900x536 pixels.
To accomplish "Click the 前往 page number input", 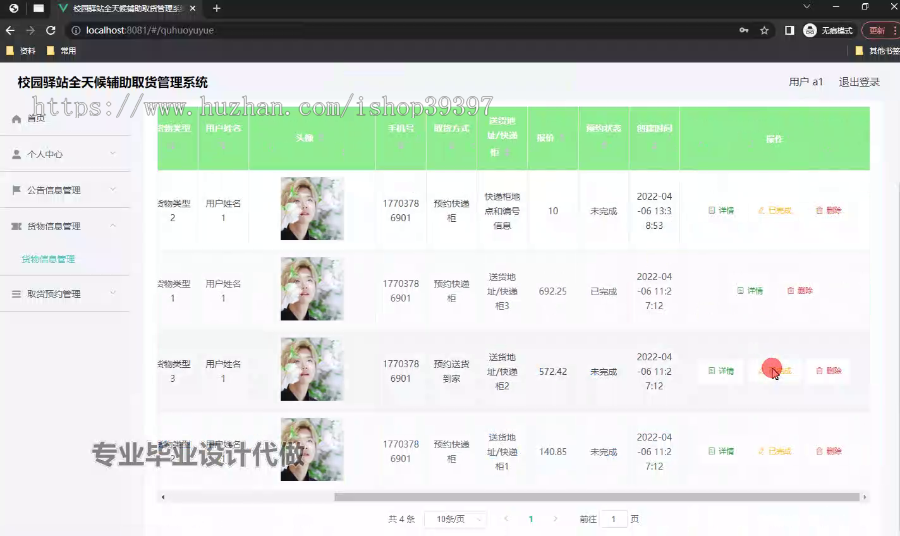I will tap(613, 519).
